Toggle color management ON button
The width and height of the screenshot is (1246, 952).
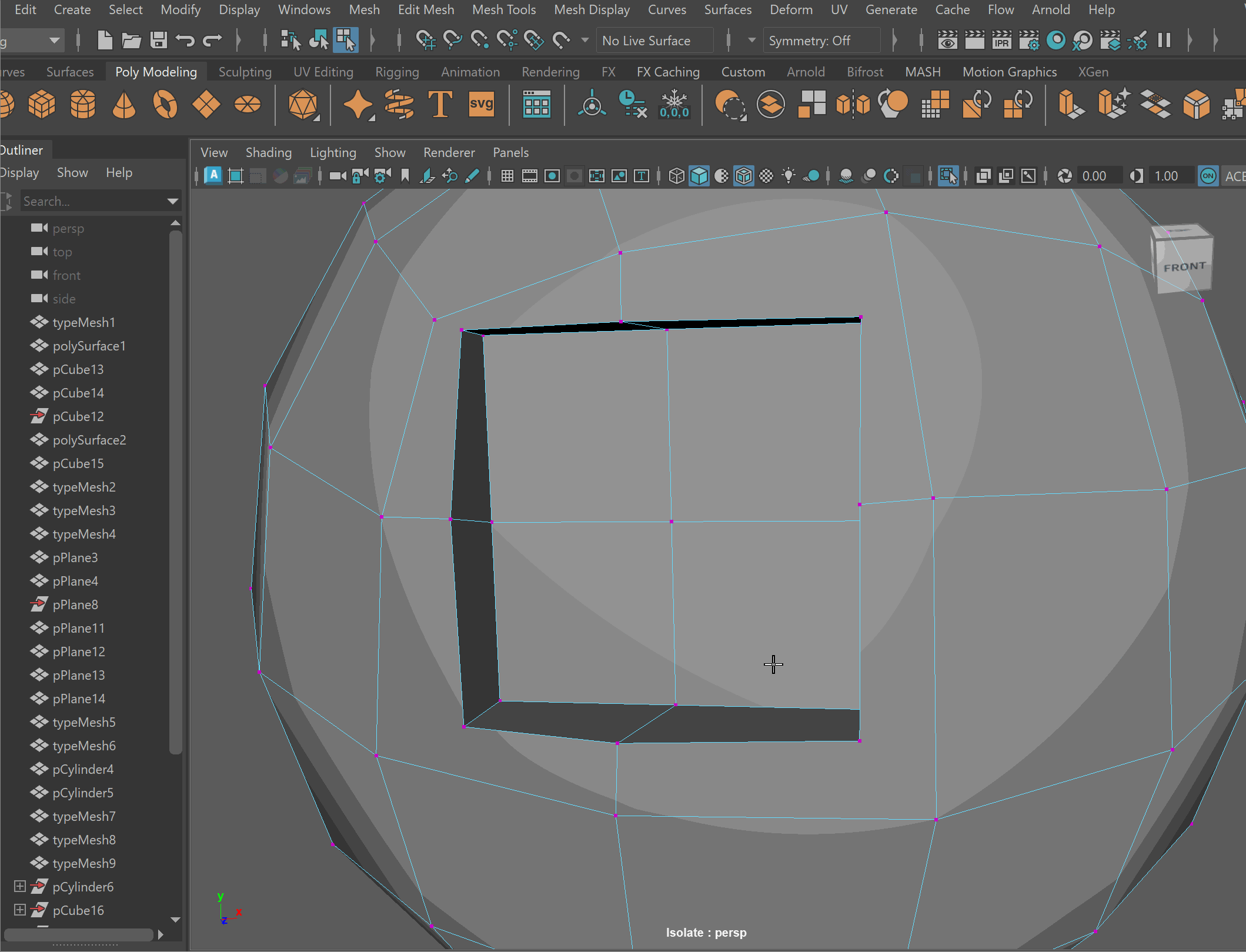(1208, 176)
